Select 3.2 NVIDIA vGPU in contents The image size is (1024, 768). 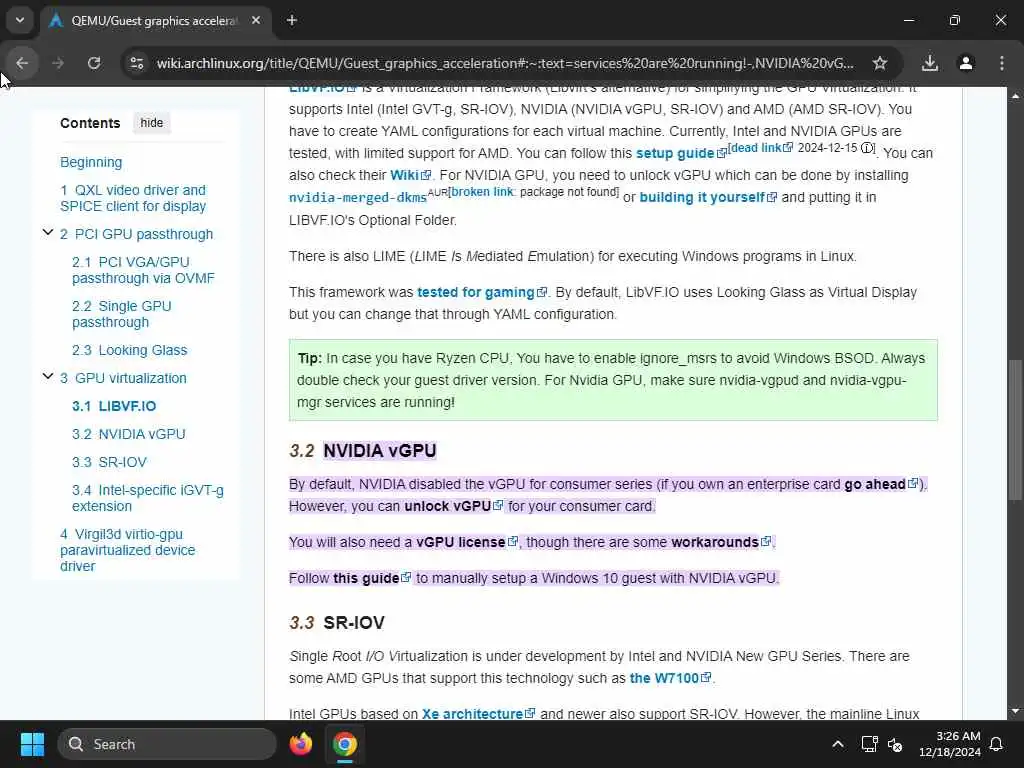click(129, 434)
